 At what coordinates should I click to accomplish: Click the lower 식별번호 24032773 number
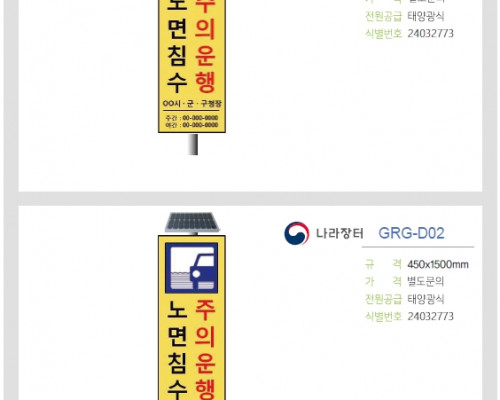pyautogui.click(x=430, y=316)
